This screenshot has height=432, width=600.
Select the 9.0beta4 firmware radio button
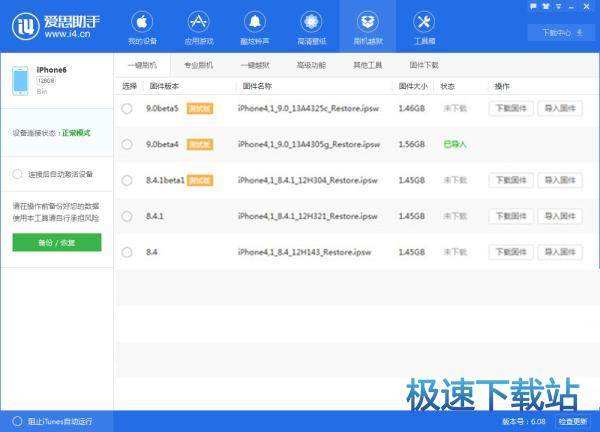coord(127,144)
